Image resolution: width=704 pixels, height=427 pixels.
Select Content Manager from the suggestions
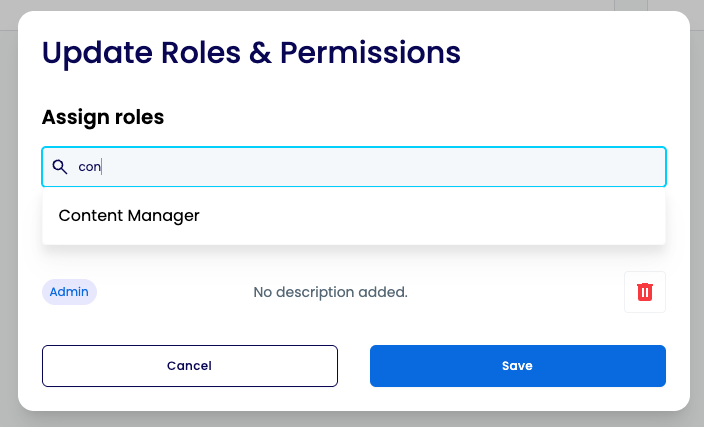click(129, 216)
